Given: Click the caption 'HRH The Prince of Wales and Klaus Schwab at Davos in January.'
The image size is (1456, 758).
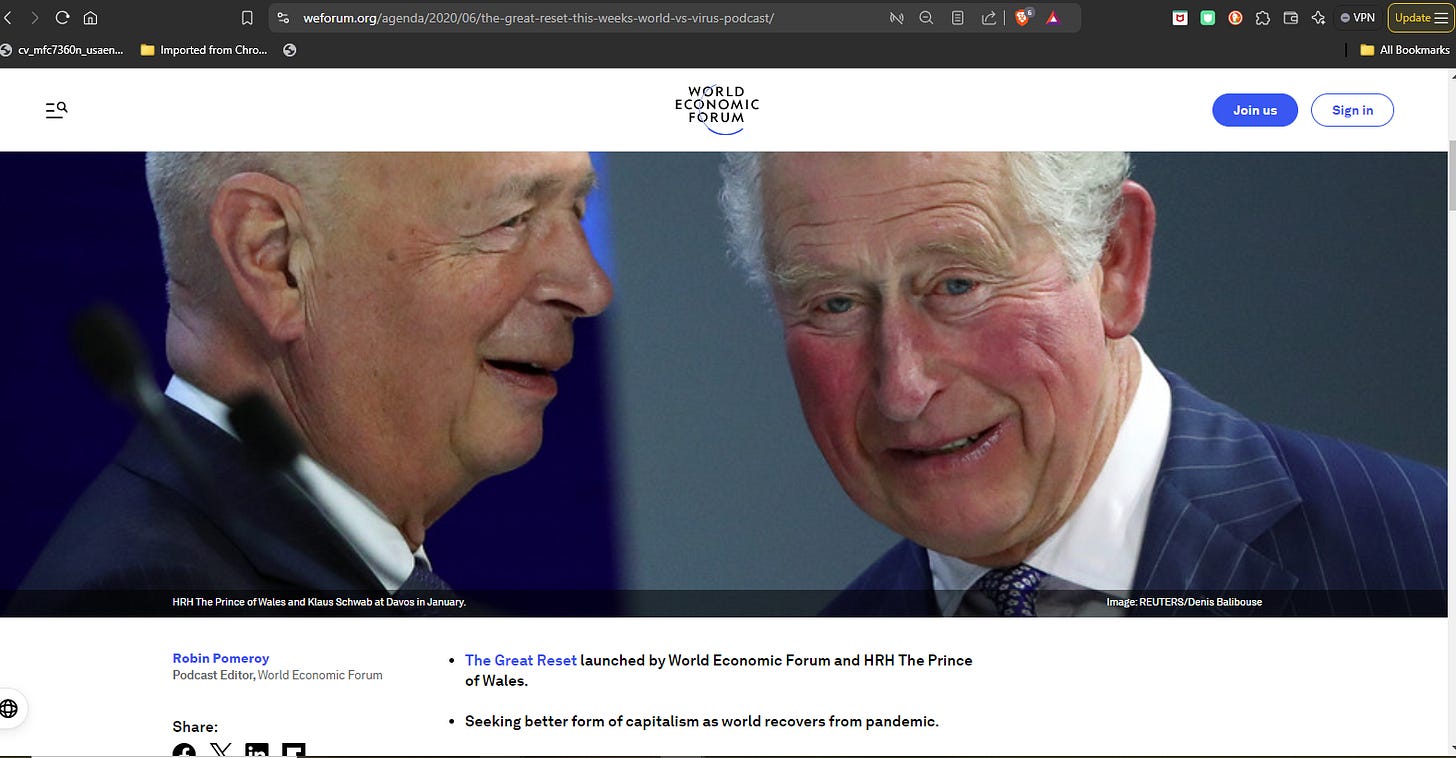Looking at the screenshot, I should [x=319, y=602].
